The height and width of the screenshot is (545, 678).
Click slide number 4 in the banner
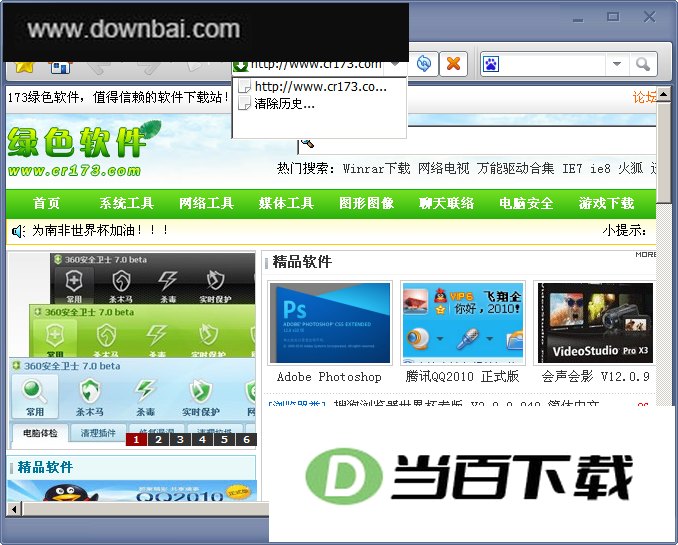coord(202,439)
